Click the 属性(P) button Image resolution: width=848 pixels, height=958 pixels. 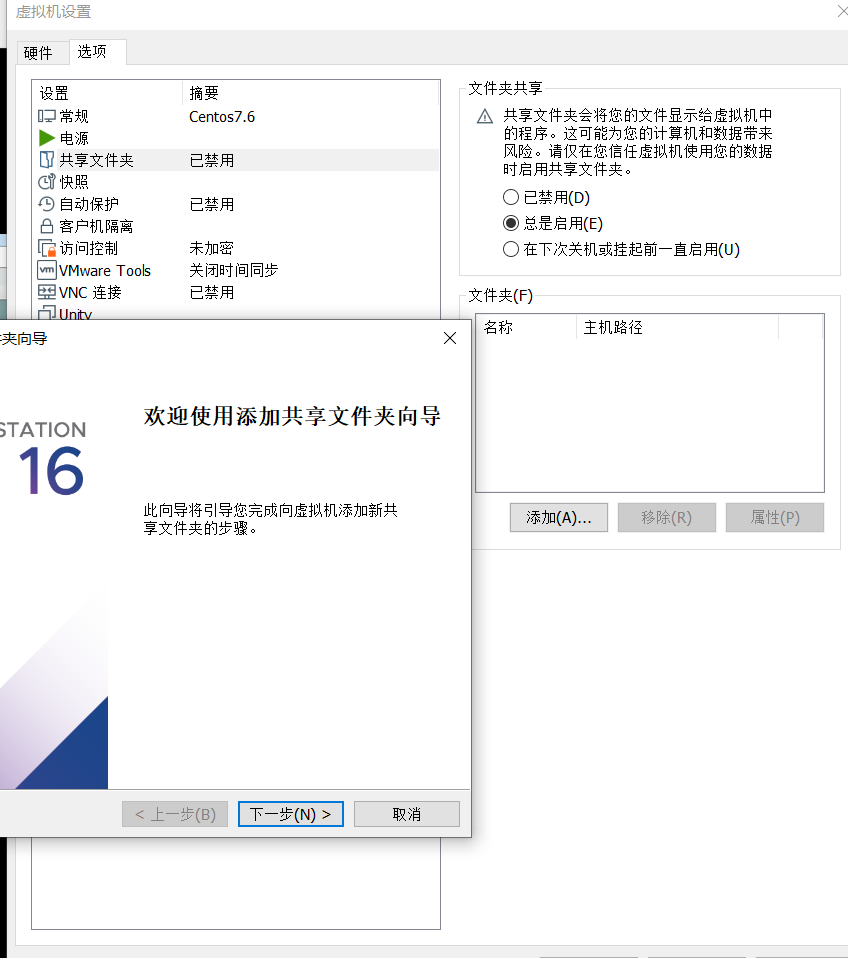pos(775,517)
